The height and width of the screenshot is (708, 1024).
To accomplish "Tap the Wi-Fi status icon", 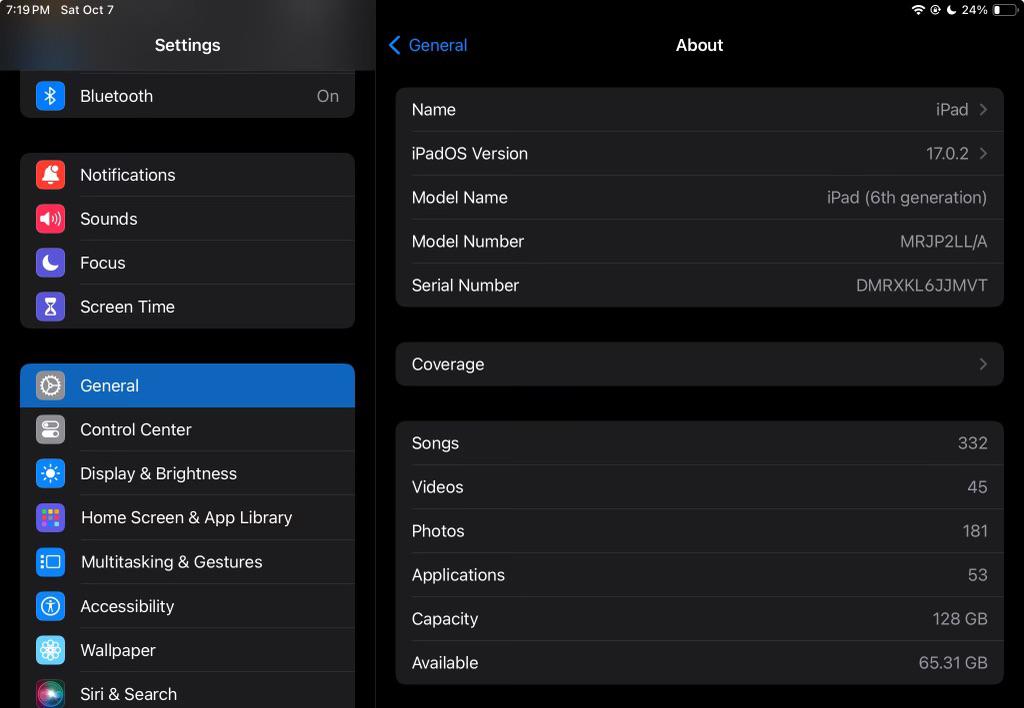I will coord(918,10).
